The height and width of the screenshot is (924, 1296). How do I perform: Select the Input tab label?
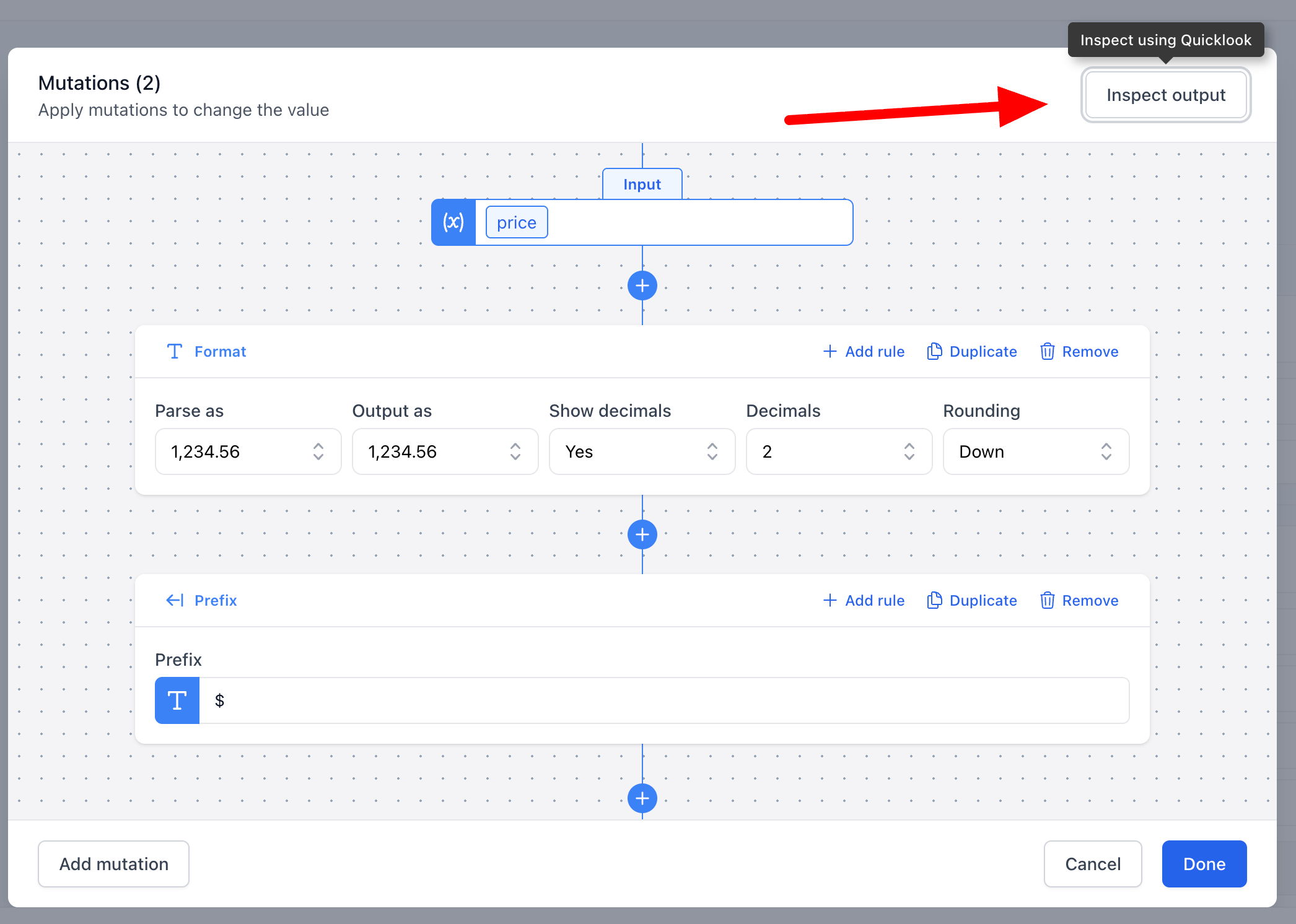click(642, 185)
